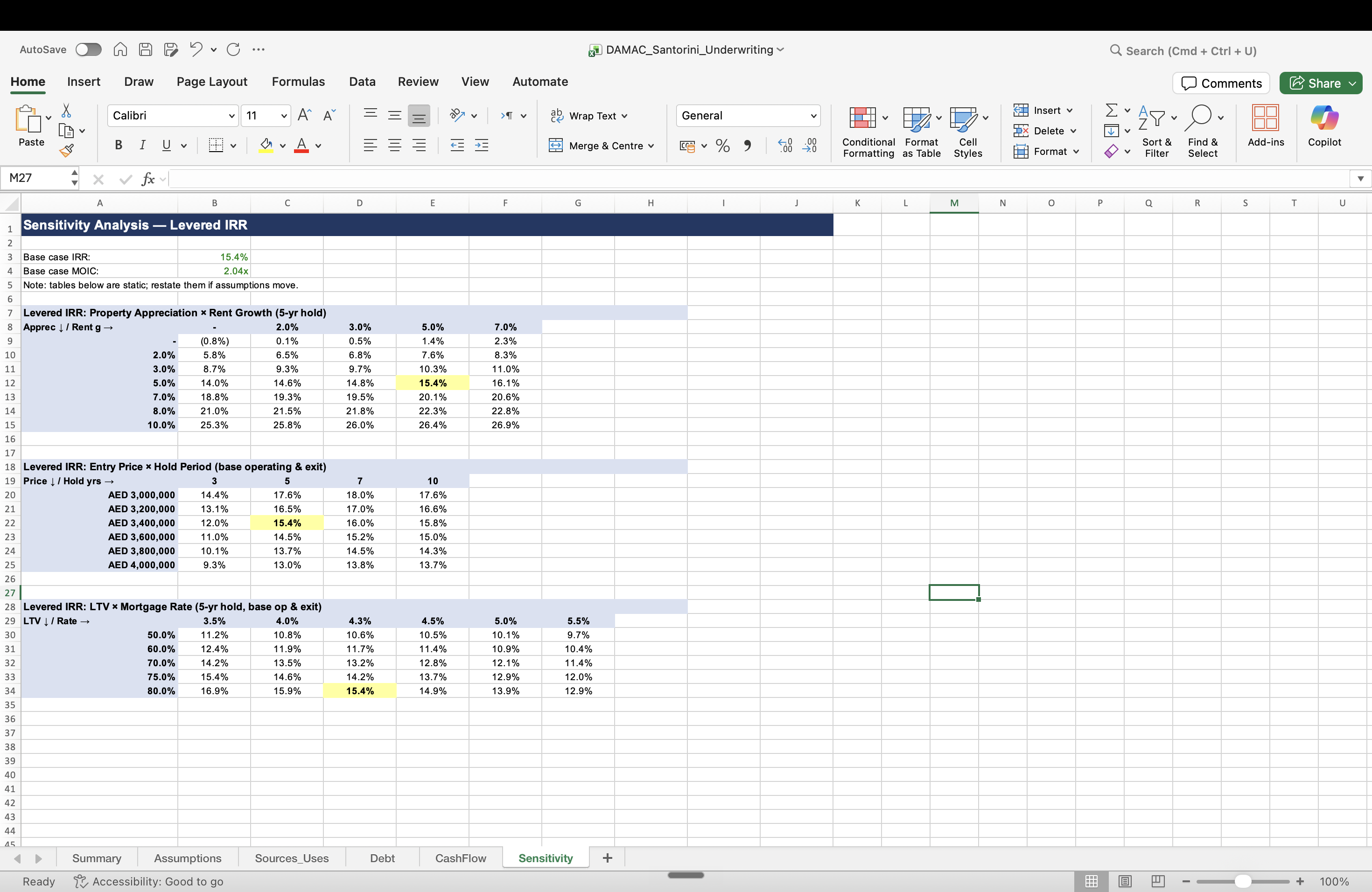Toggle the AutoSave switch

[x=88, y=49]
